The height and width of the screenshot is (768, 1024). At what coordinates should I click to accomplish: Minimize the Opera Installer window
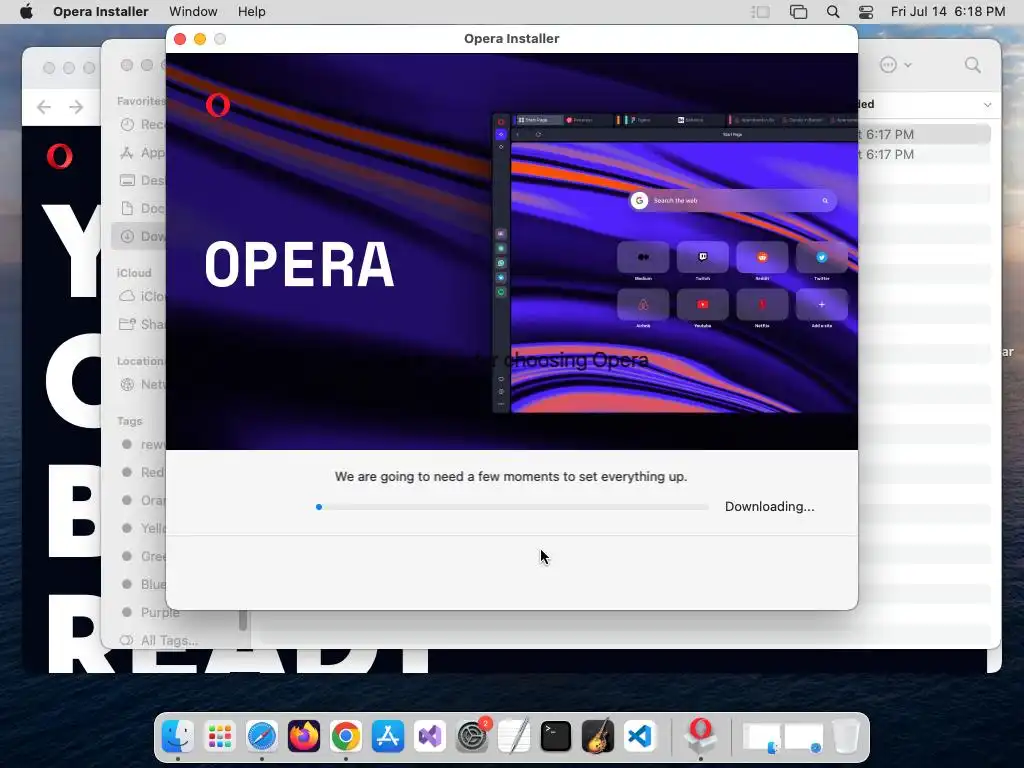point(200,39)
